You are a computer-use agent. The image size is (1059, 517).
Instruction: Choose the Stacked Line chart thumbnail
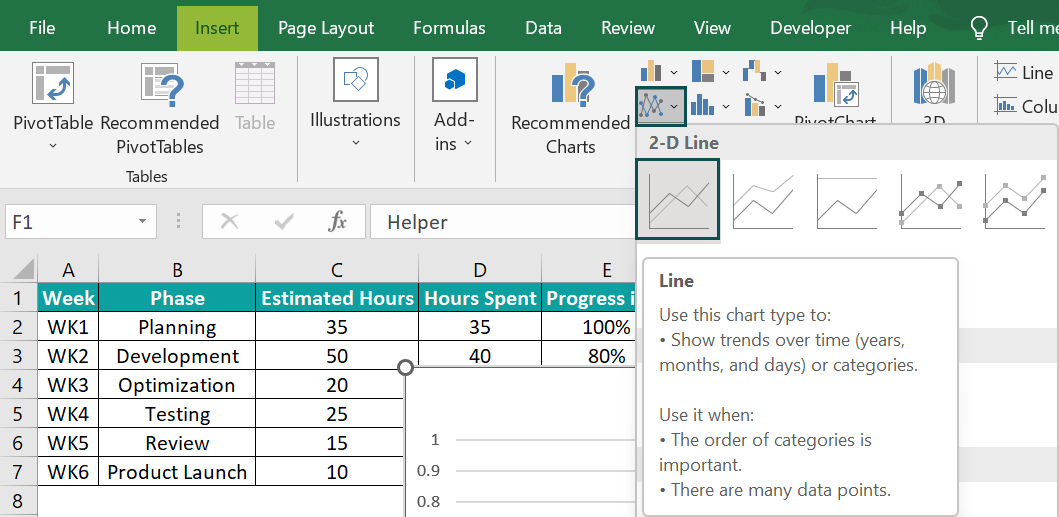pos(763,200)
